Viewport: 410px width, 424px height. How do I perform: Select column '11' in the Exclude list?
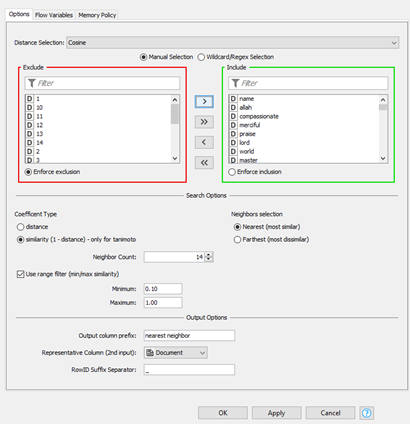(x=98, y=116)
